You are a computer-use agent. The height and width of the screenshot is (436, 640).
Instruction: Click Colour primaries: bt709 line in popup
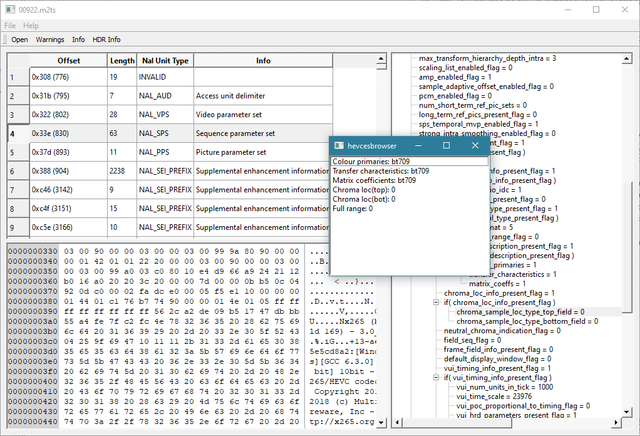coord(409,161)
